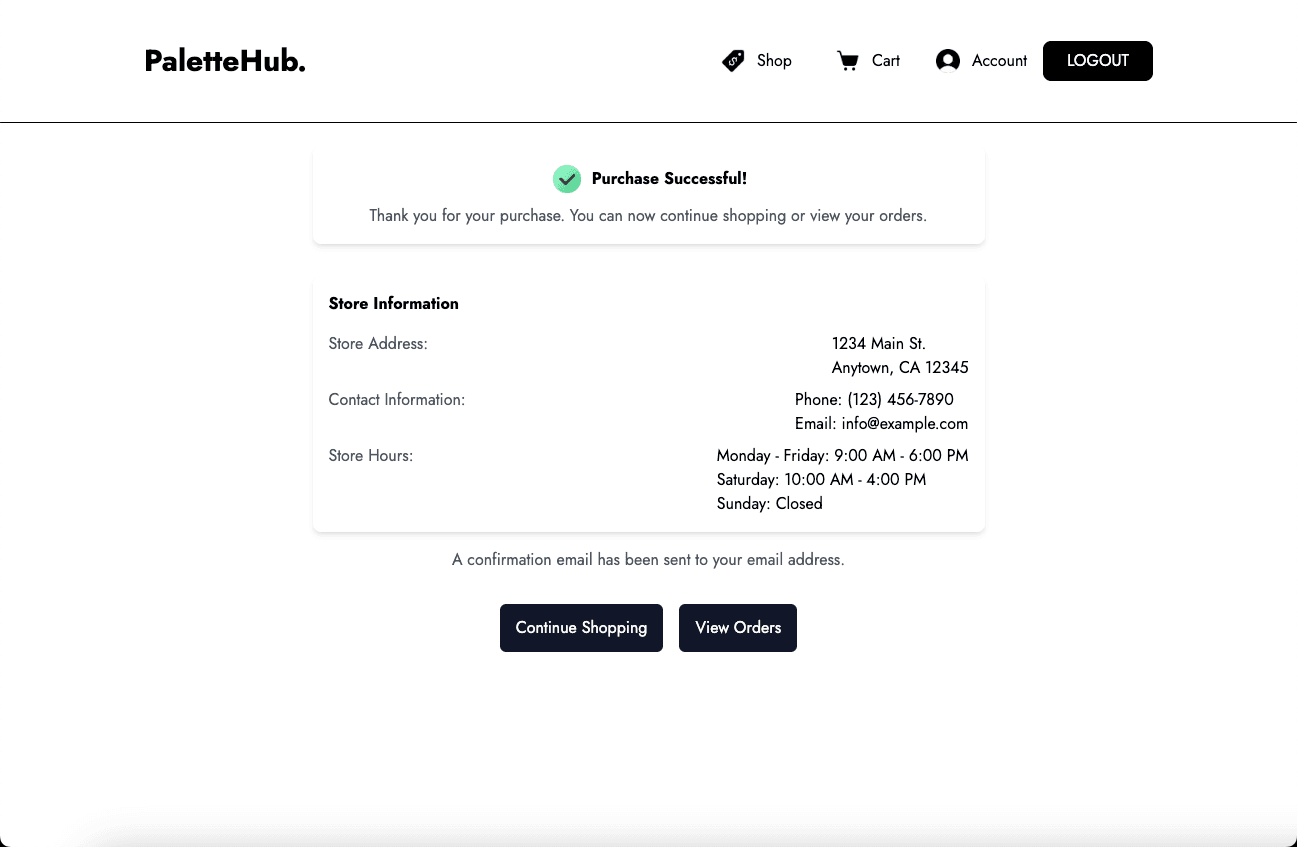This screenshot has width=1297, height=847.
Task: Click the PaletteHub logo
Action: pyautogui.click(x=225, y=61)
